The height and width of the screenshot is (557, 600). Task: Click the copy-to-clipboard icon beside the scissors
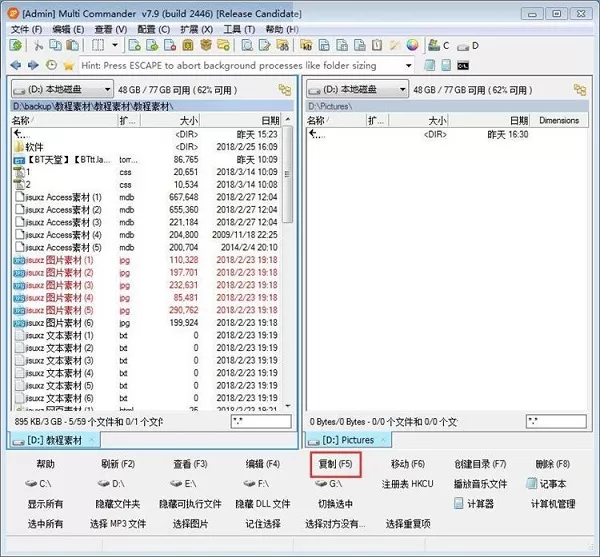coord(55,46)
